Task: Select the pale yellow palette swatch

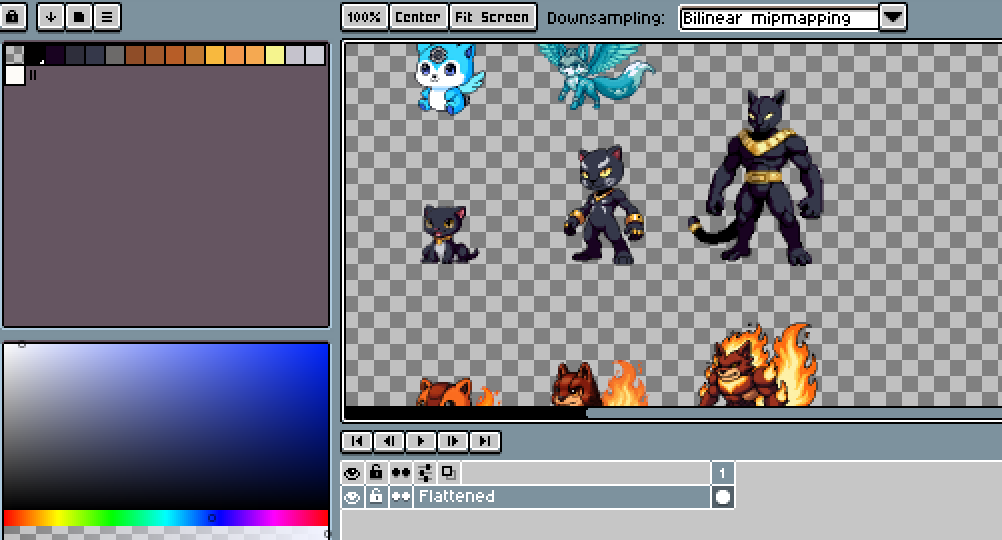Action: (275, 55)
